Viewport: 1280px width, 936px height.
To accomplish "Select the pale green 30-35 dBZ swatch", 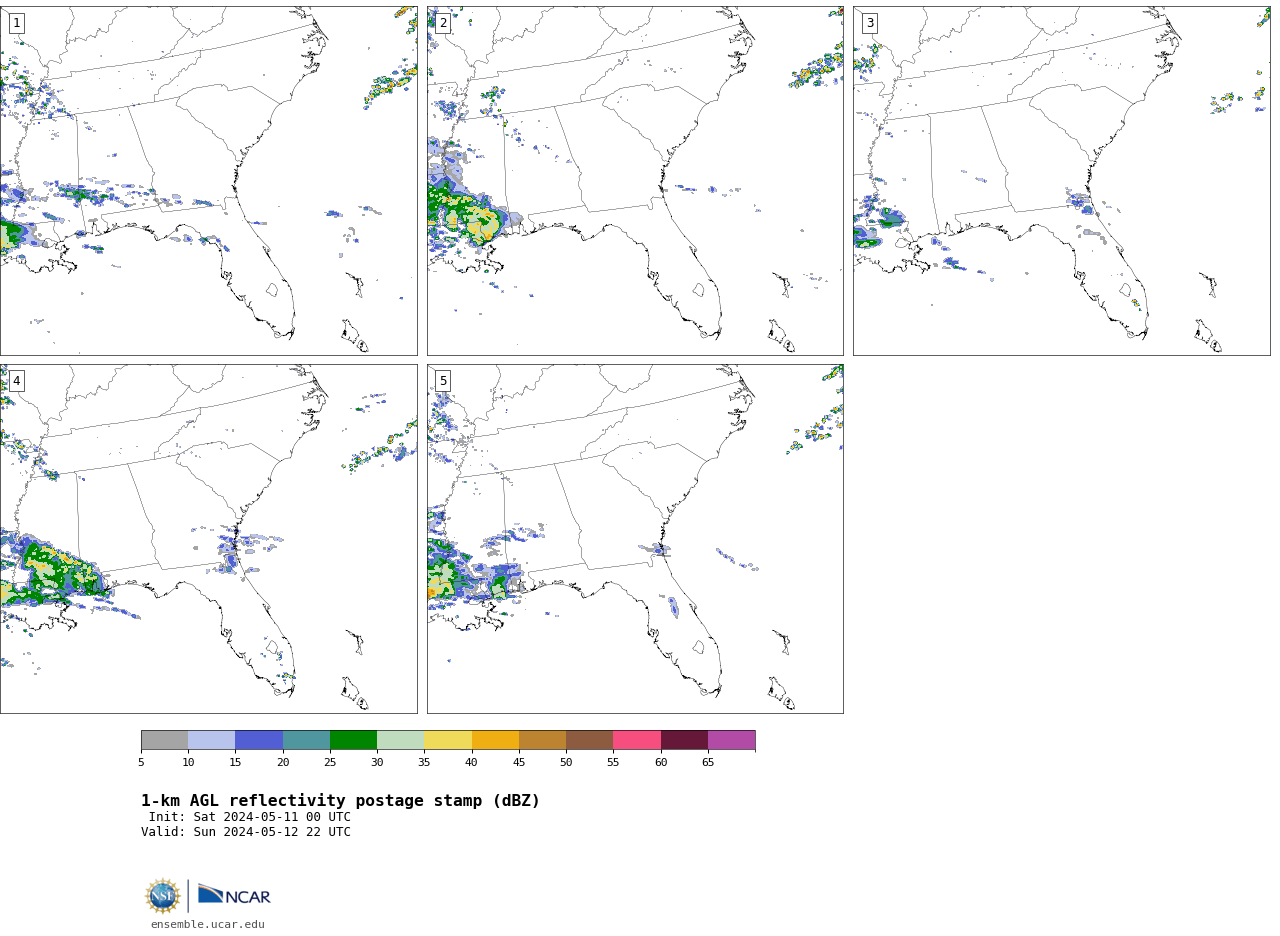I will (x=401, y=740).
